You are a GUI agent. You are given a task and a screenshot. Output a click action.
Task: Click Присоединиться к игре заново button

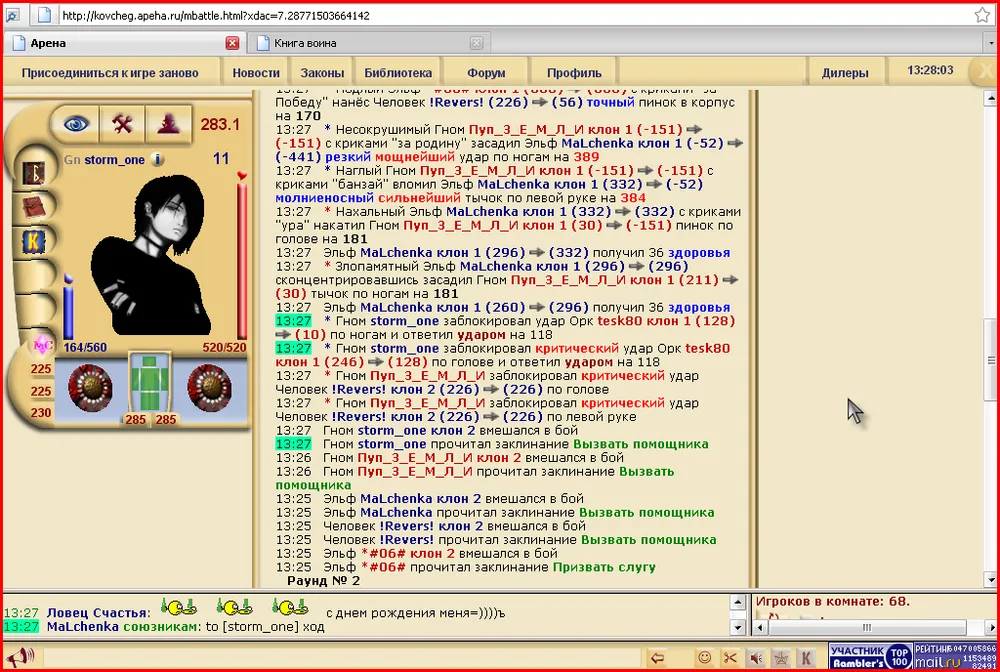110,73
